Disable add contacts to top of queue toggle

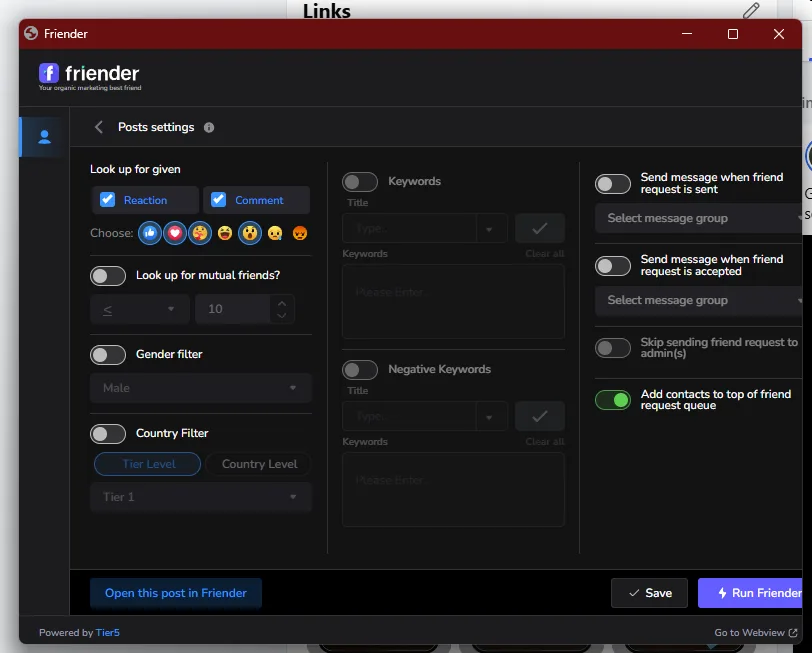coord(613,400)
